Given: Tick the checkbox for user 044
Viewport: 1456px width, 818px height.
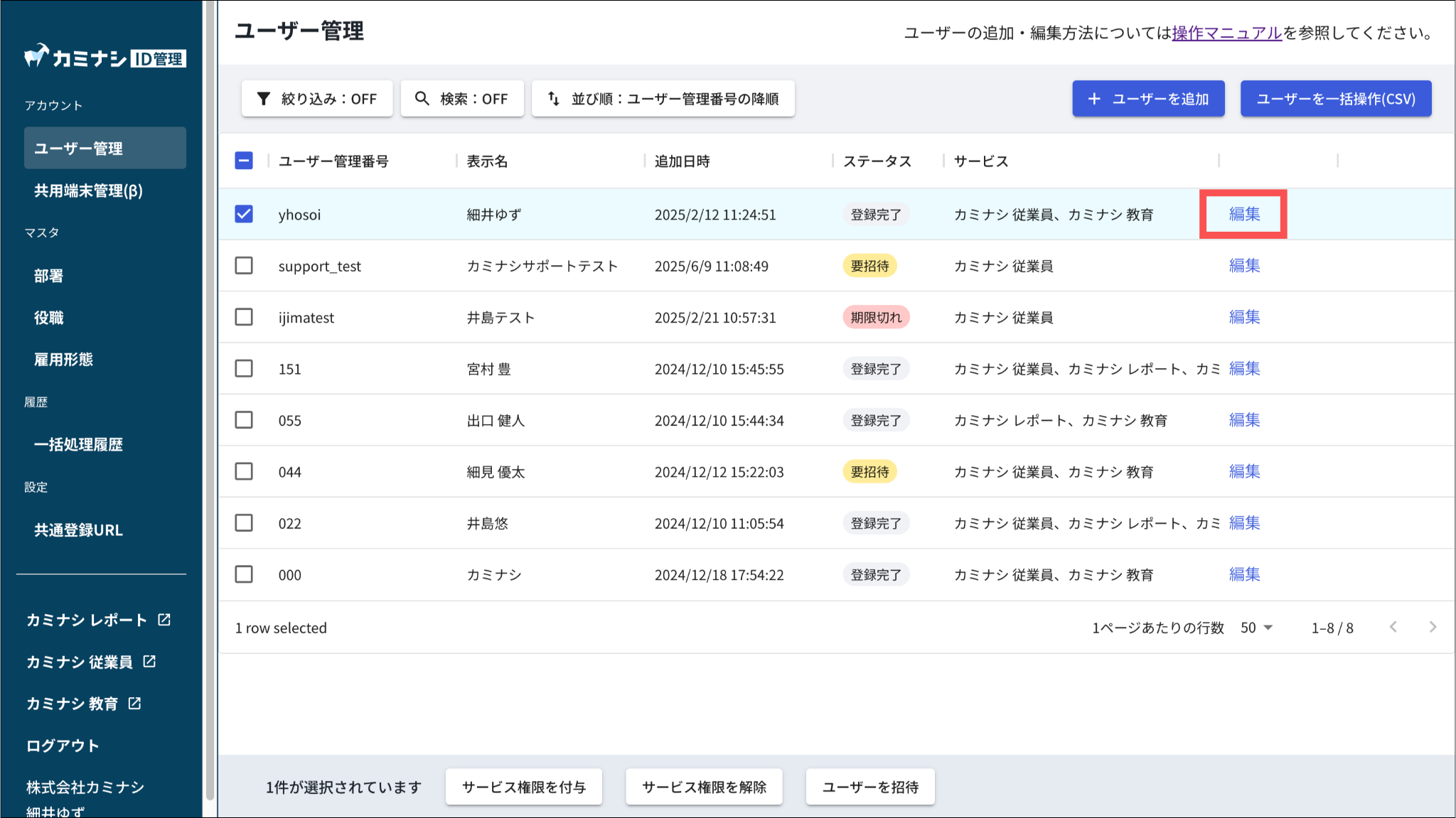Looking at the screenshot, I should tap(244, 471).
